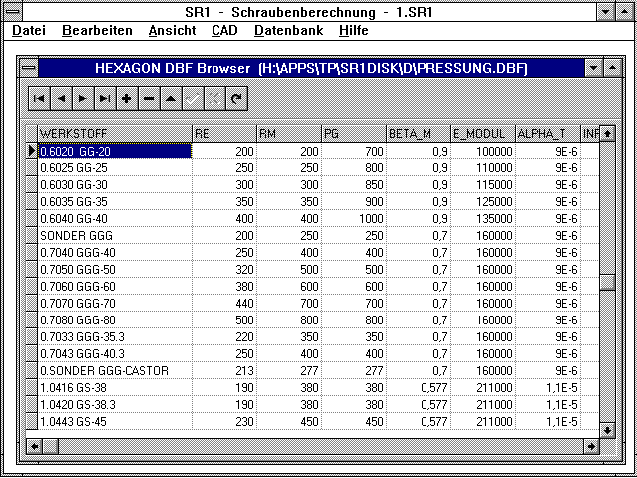Delete current record with minus button
This screenshot has width=637, height=478.
149,99
